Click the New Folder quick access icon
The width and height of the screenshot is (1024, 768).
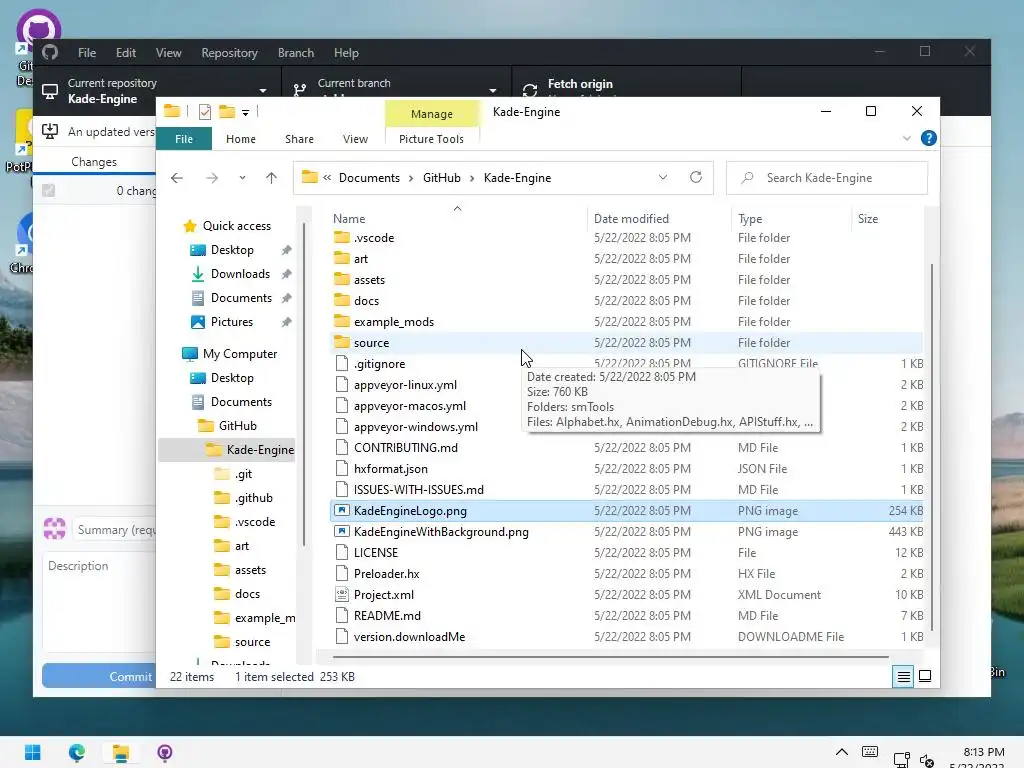pyautogui.click(x=227, y=112)
